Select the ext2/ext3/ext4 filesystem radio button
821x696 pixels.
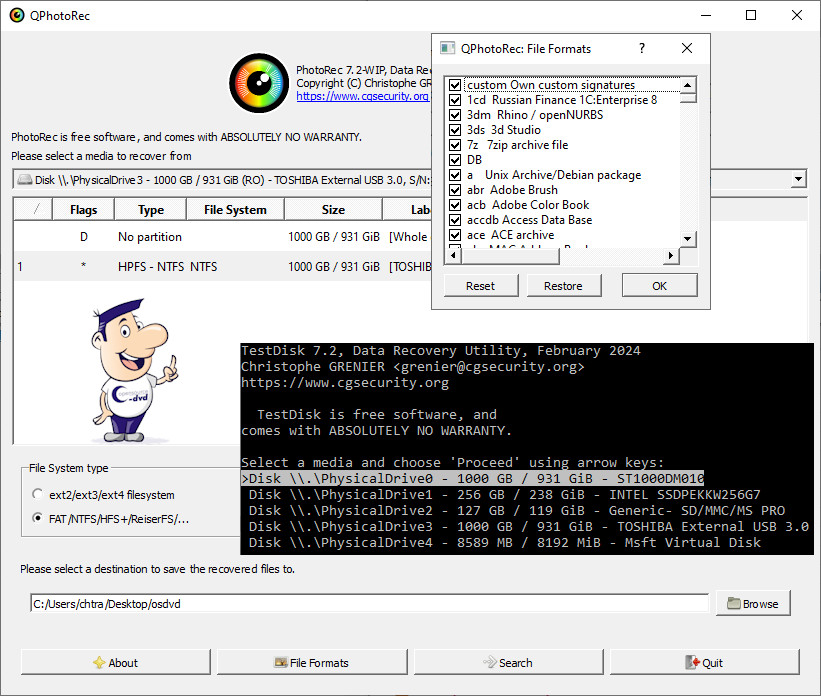coord(38,494)
